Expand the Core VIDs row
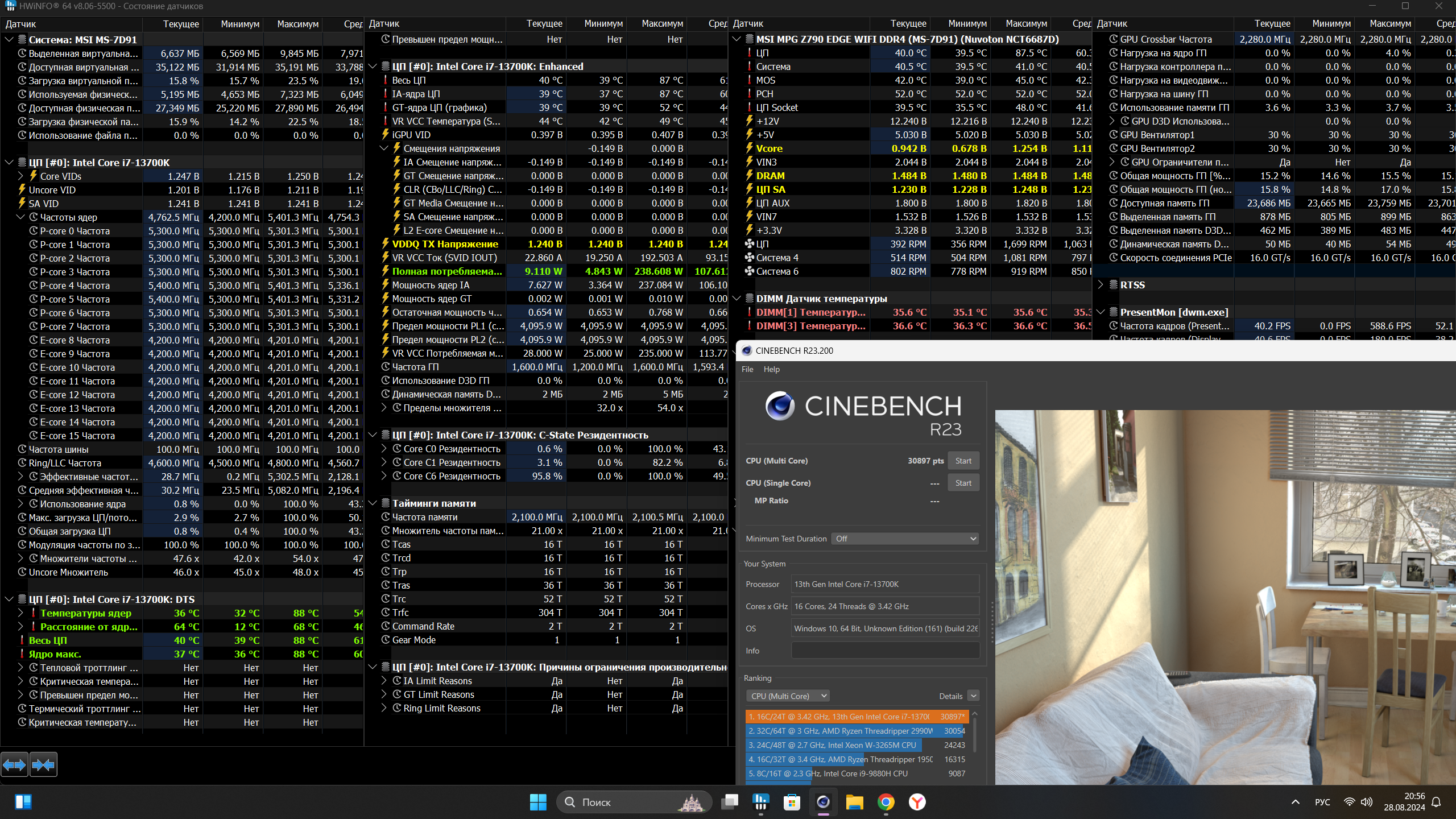The image size is (1456, 819). [x=21, y=176]
